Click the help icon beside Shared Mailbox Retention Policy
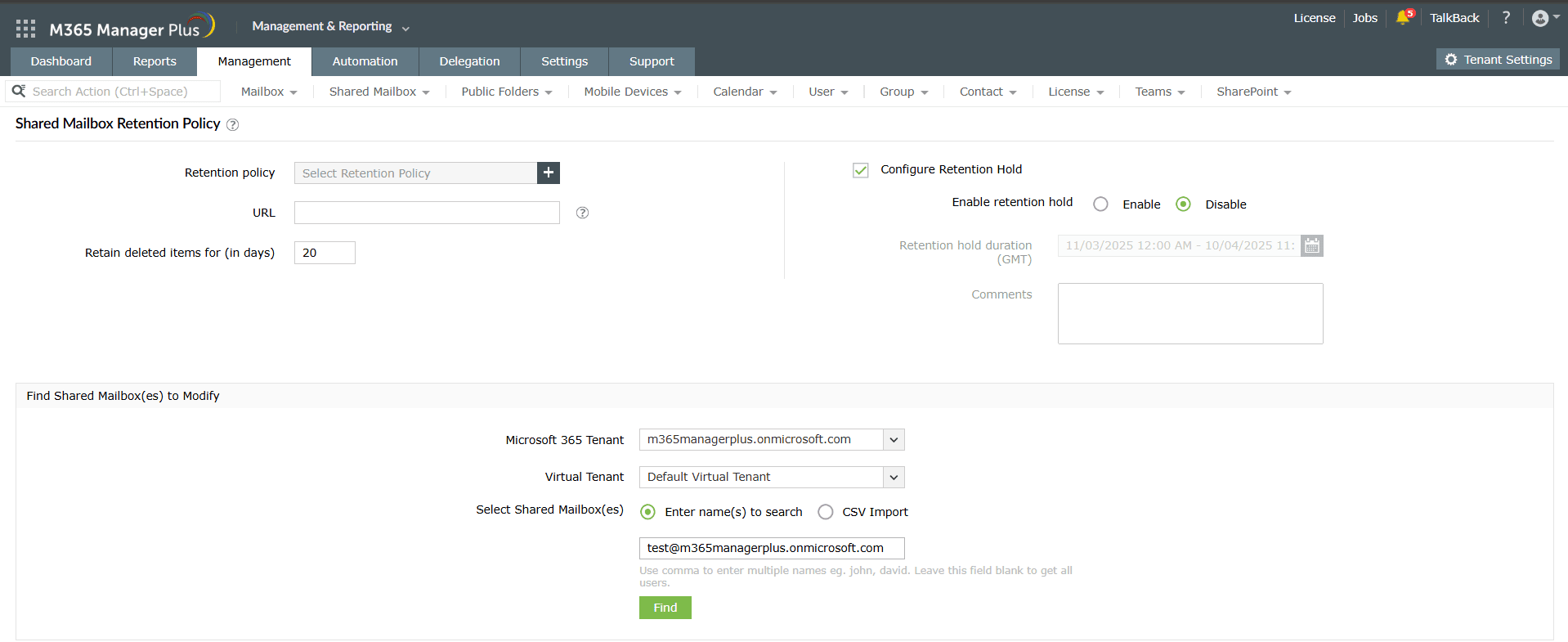Screen dimensions: 1568x642 pyautogui.click(x=232, y=124)
